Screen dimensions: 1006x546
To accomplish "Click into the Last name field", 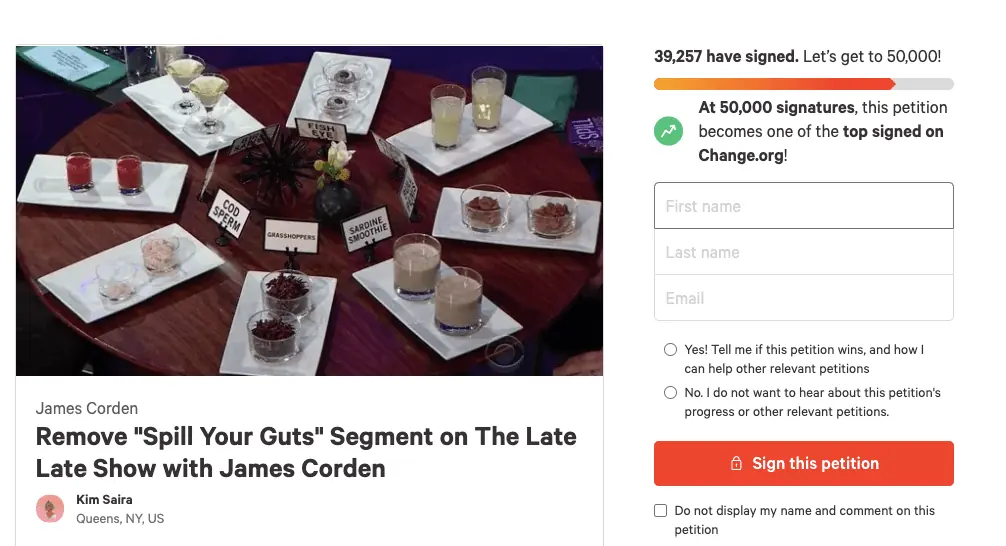I will pos(803,252).
